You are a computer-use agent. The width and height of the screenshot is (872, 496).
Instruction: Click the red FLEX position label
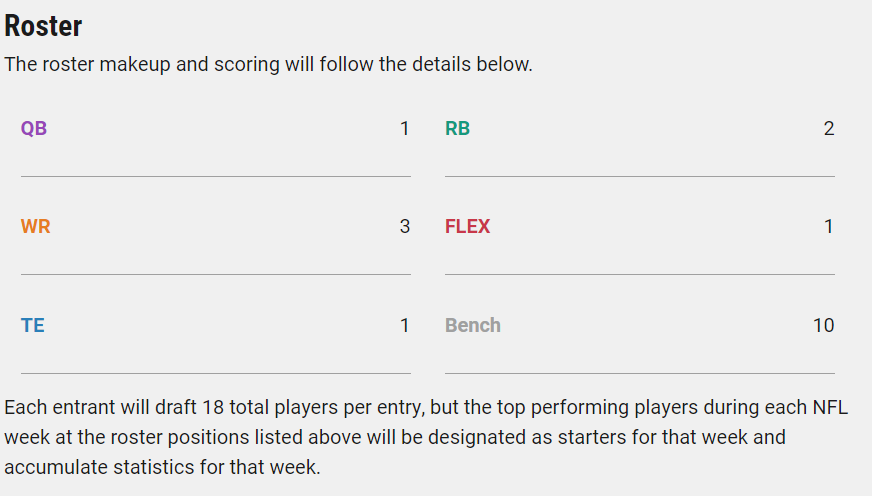(x=468, y=226)
